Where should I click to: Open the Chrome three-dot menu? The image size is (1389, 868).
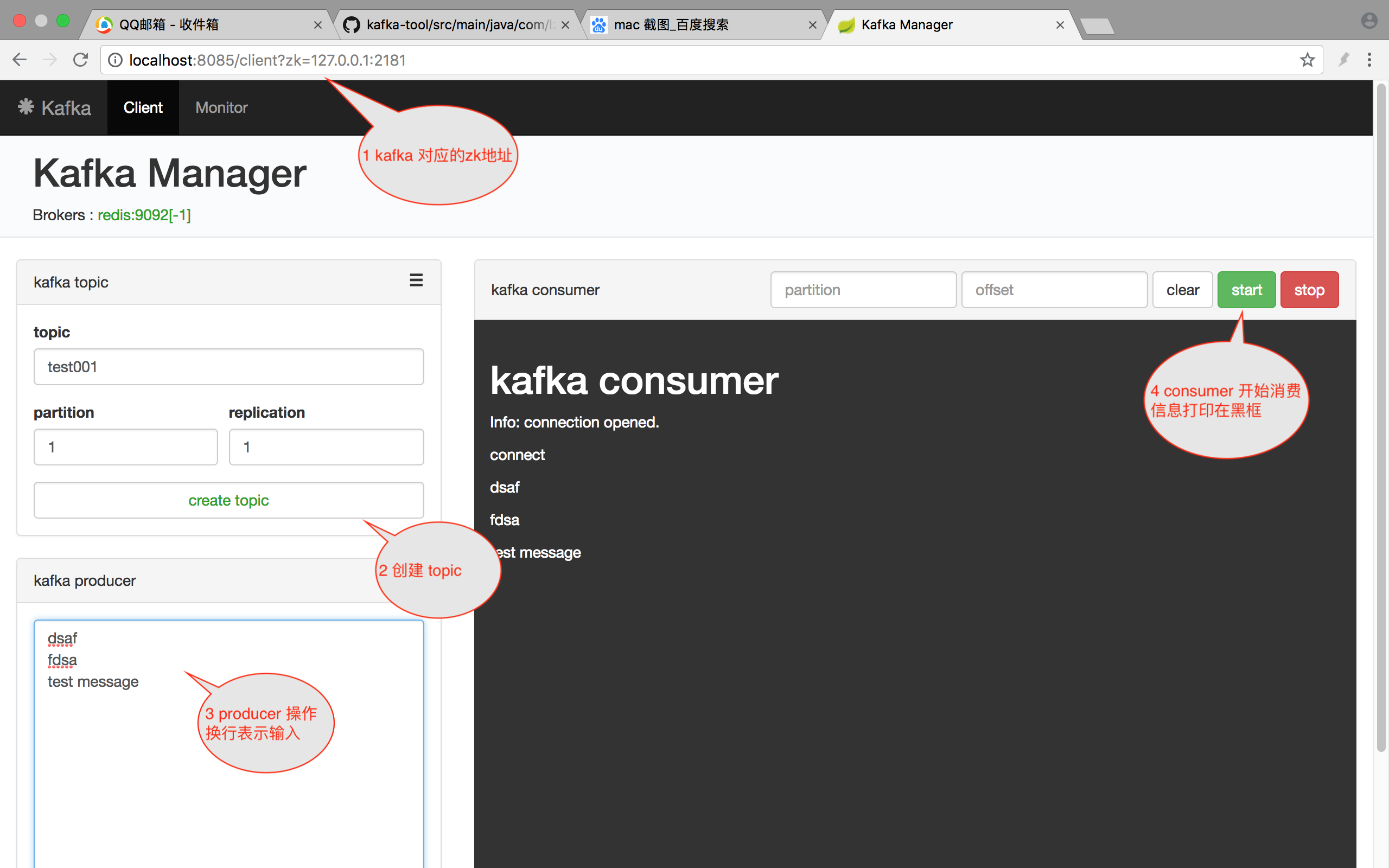coord(1369,60)
